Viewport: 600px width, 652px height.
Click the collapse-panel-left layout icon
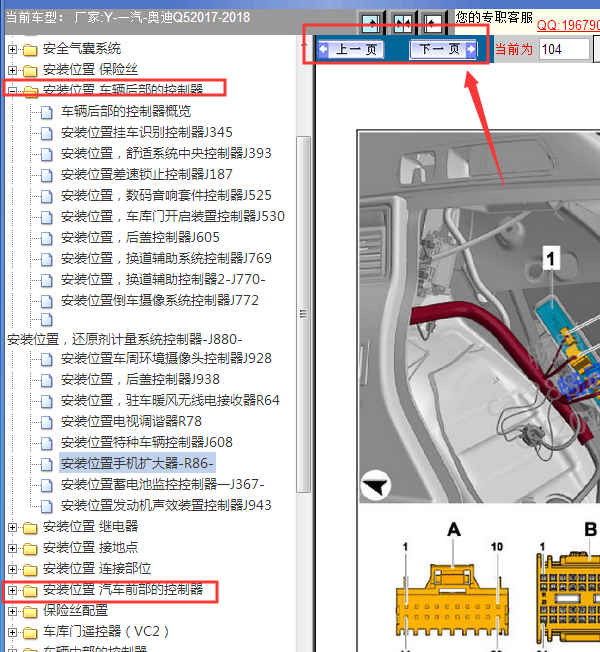(x=432, y=23)
